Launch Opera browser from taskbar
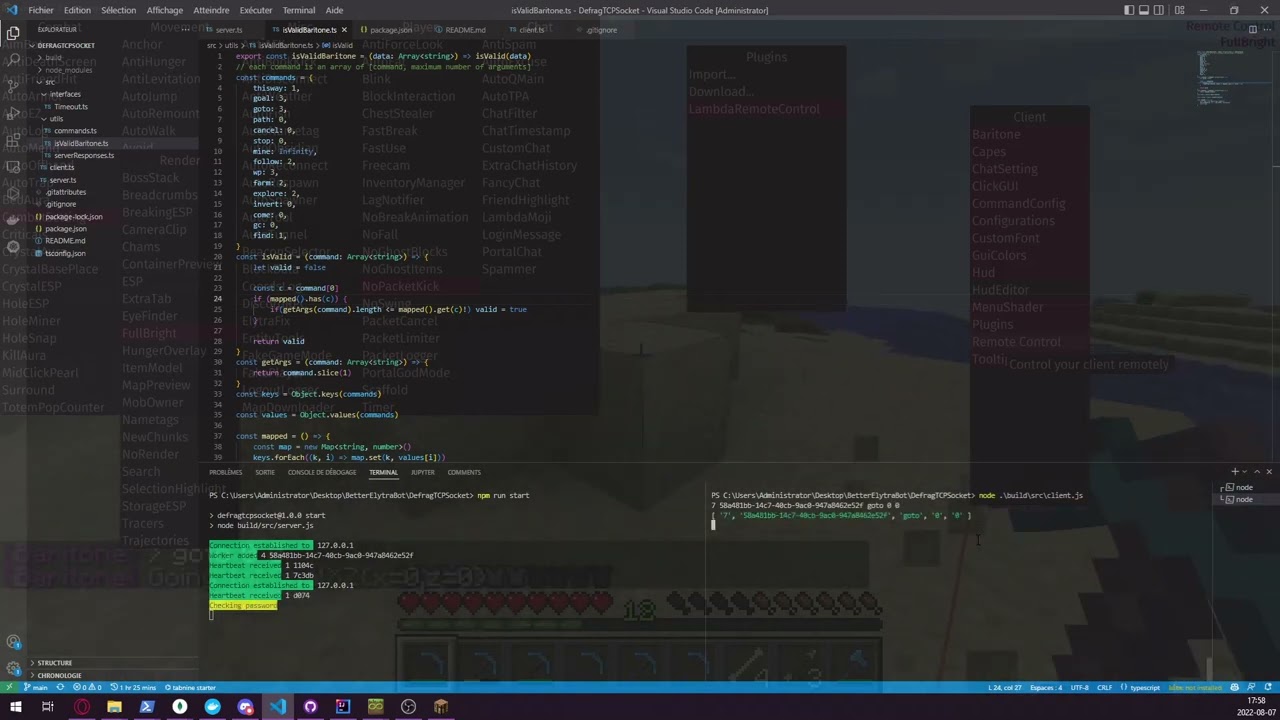1280x720 pixels. click(82, 707)
